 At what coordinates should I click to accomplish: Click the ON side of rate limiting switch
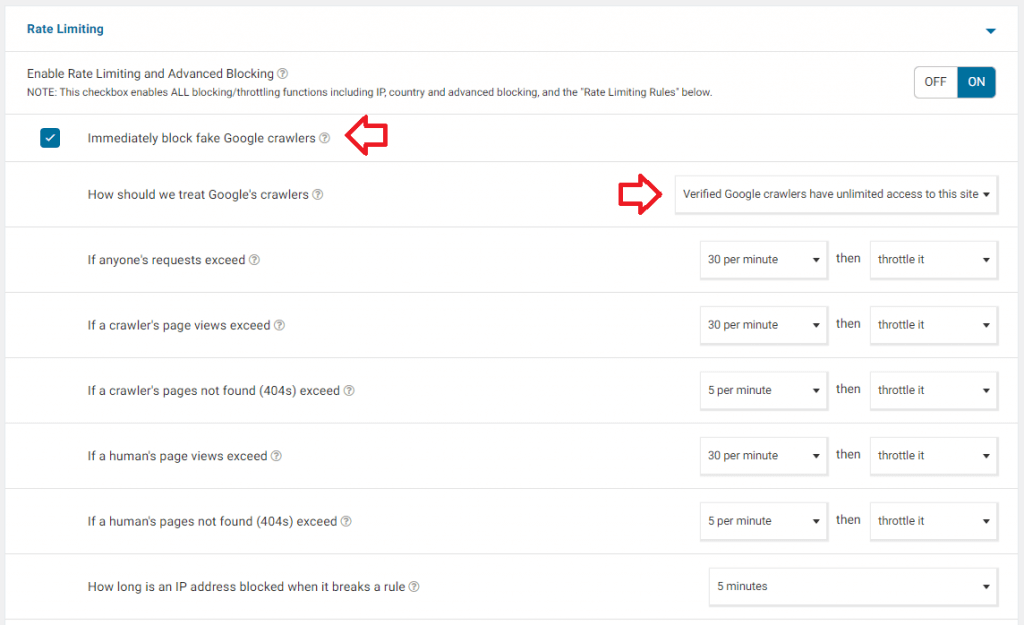point(976,82)
